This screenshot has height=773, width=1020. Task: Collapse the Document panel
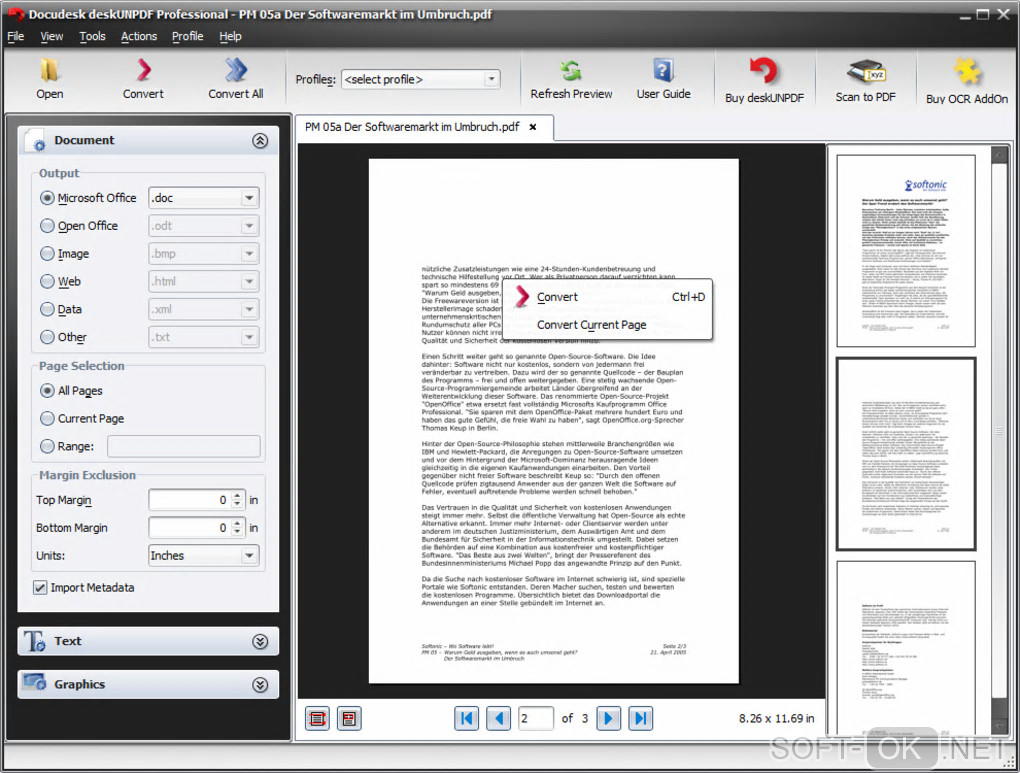tap(260, 141)
